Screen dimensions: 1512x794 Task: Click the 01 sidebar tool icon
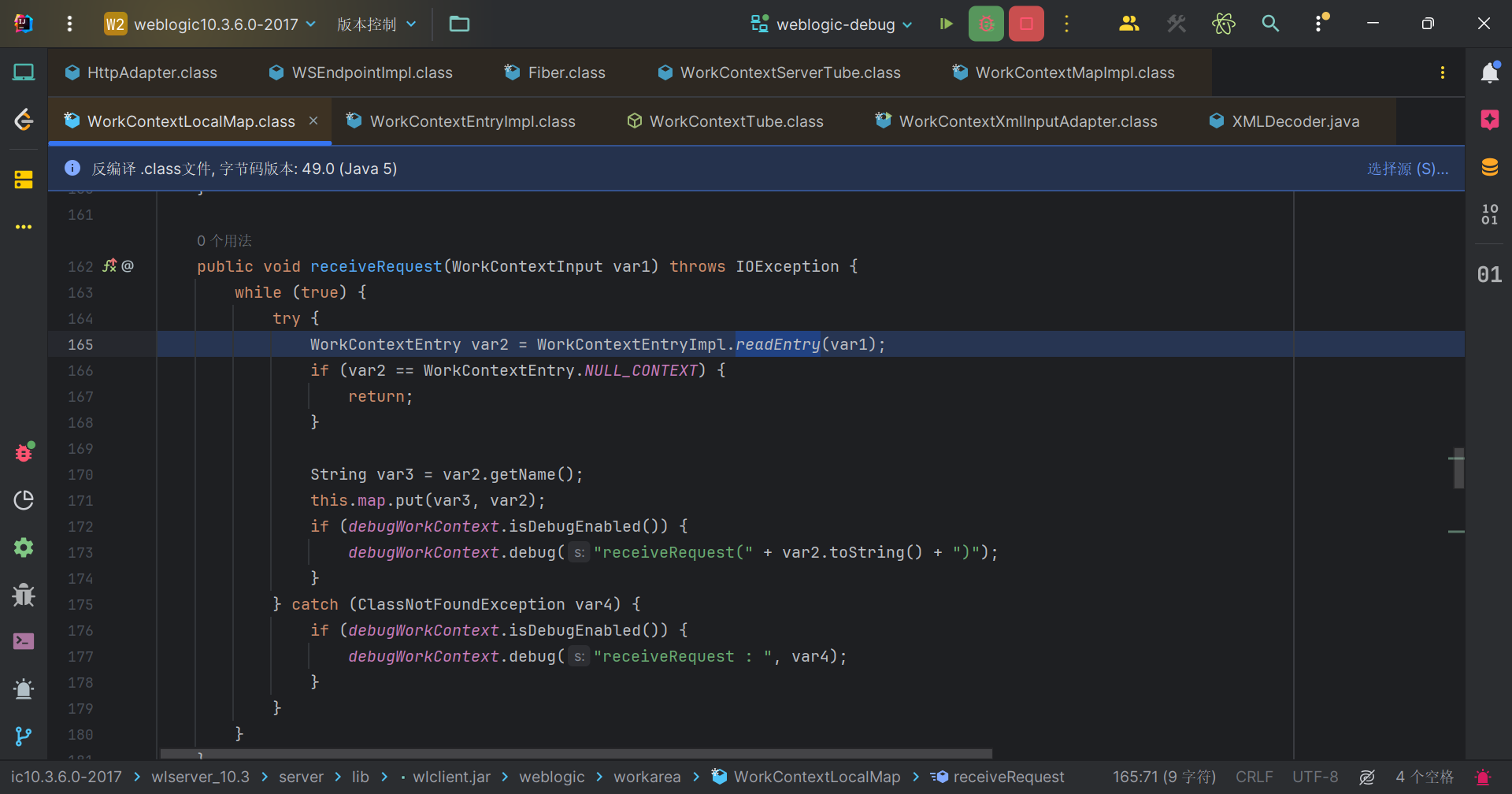pyautogui.click(x=1489, y=274)
